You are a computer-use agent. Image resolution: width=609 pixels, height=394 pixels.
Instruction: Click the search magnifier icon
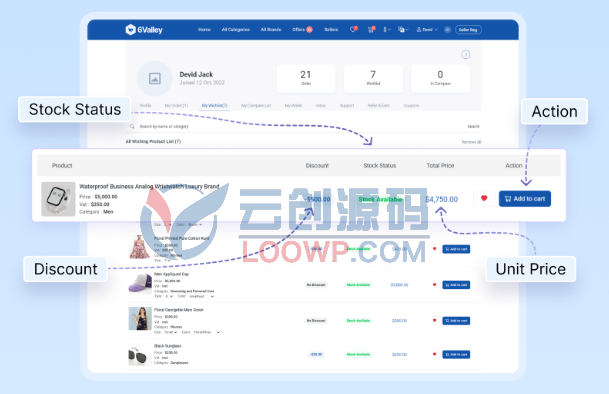[x=132, y=126]
